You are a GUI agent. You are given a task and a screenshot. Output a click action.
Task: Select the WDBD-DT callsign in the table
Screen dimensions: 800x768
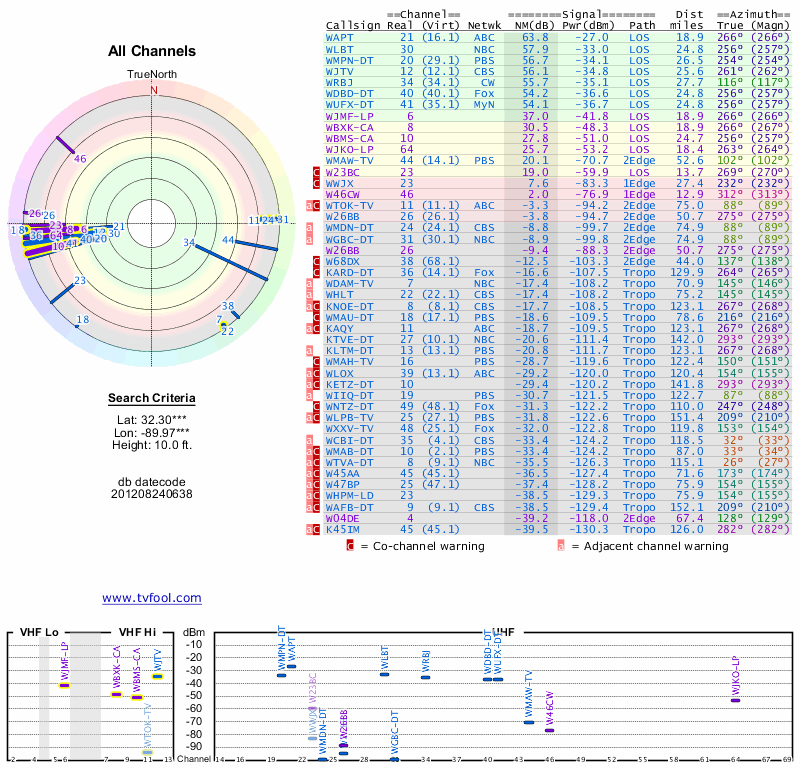(349, 94)
